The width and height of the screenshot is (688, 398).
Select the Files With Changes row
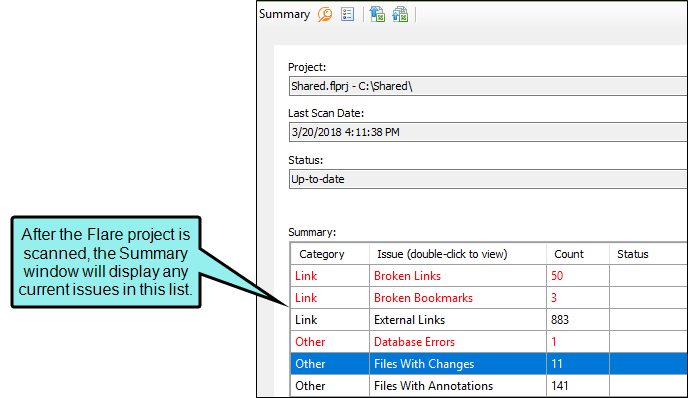point(489,363)
